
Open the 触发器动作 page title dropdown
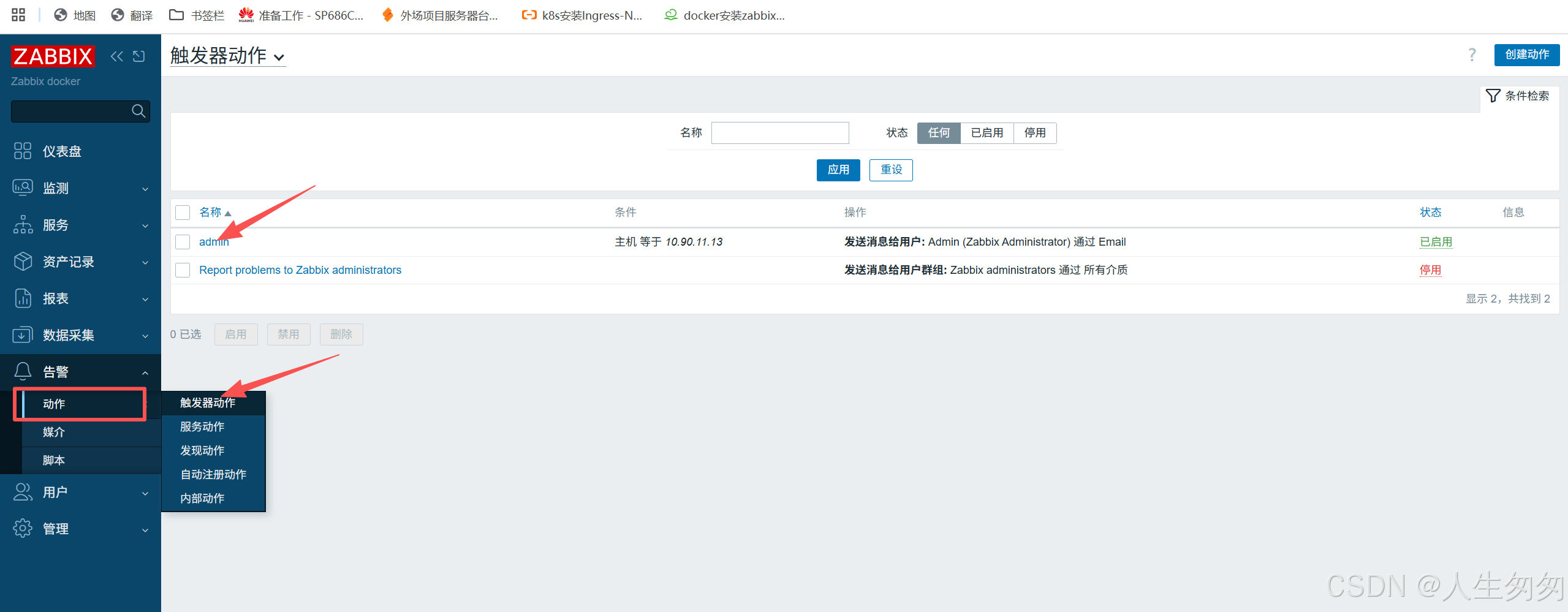click(x=227, y=56)
